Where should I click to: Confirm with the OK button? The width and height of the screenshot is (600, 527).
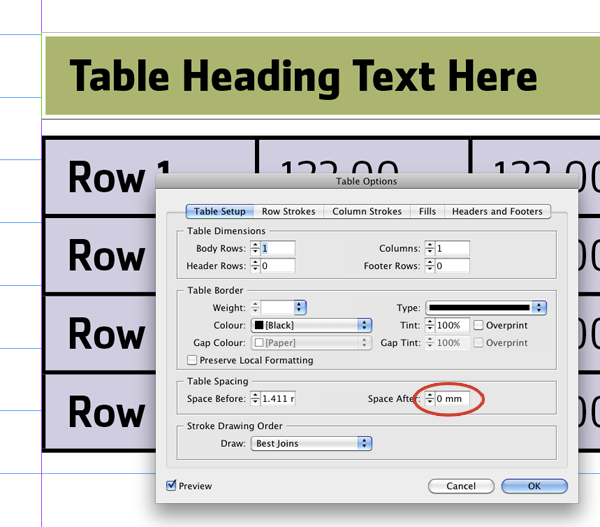[x=534, y=486]
